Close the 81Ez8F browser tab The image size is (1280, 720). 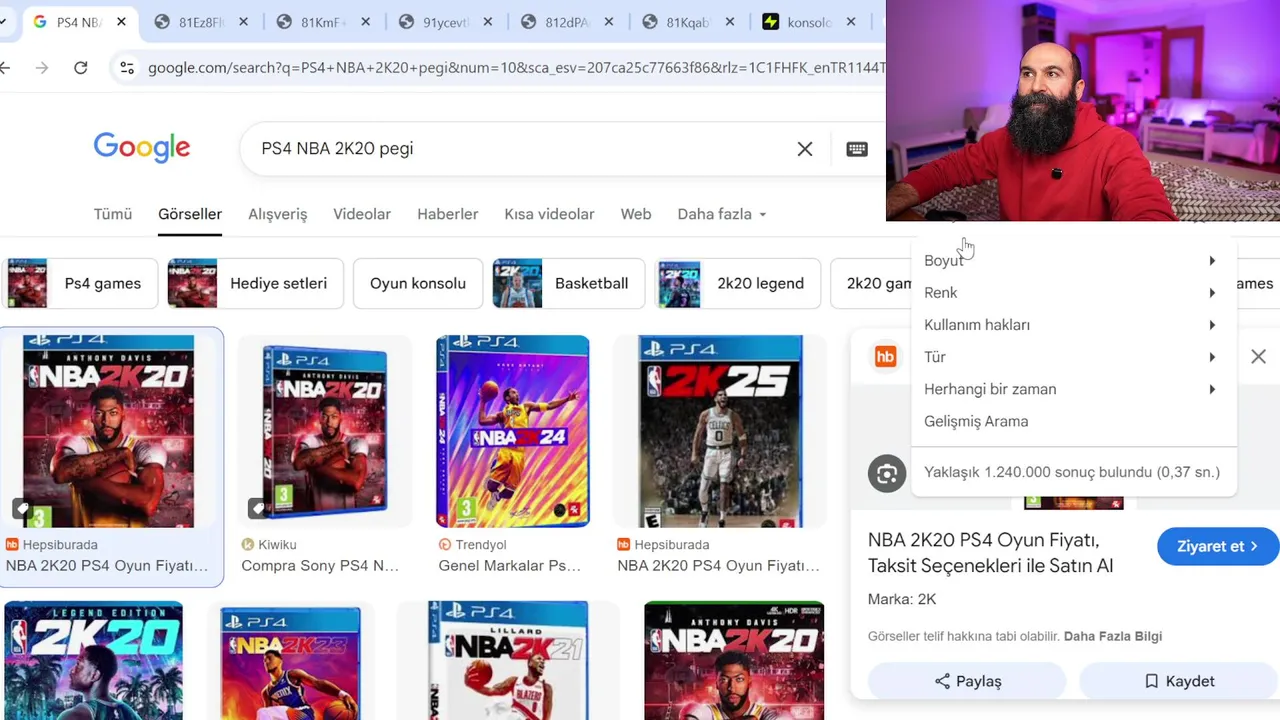pyautogui.click(x=243, y=22)
